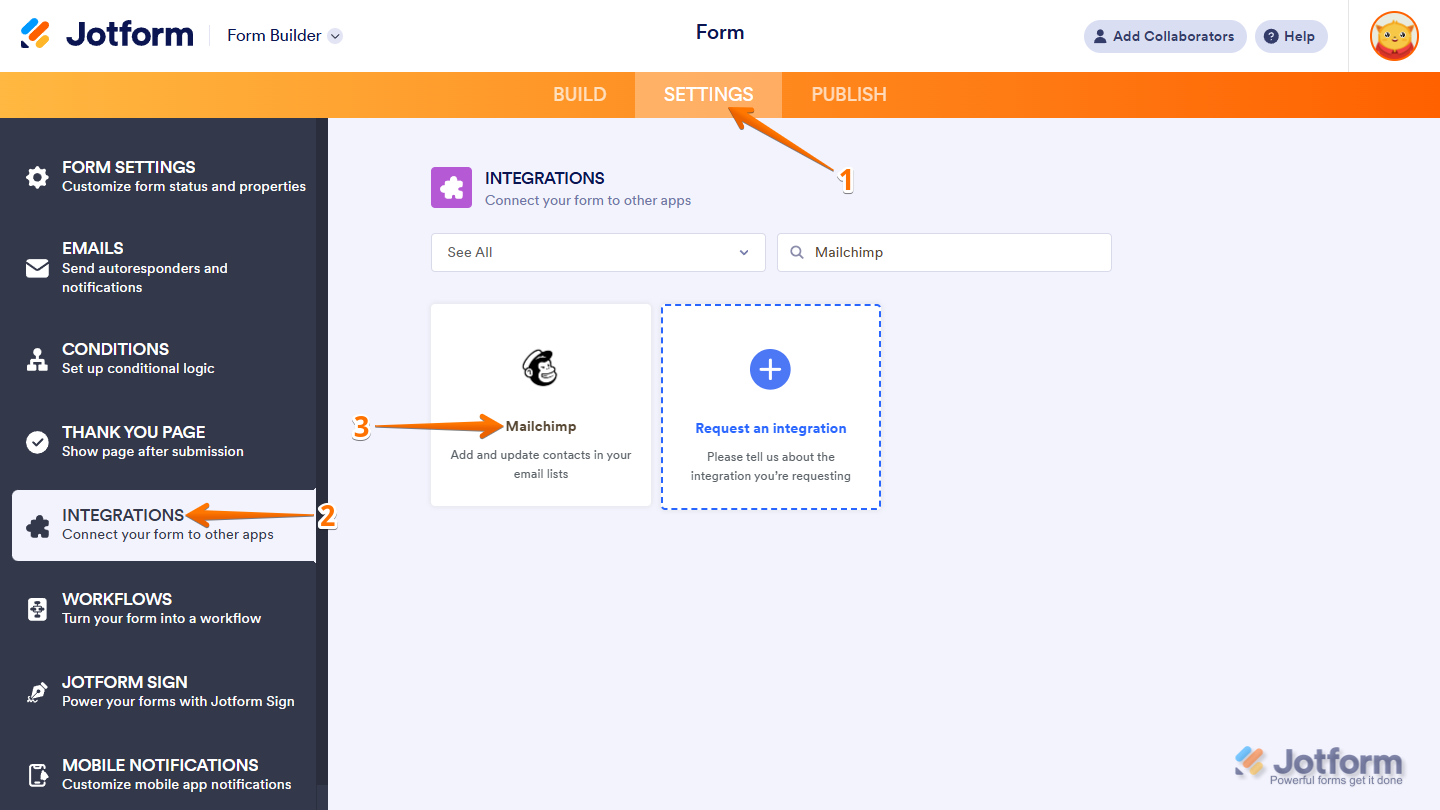Click the Jotform Sign pen icon
This screenshot has height=810, width=1440.
pyautogui.click(x=37, y=692)
